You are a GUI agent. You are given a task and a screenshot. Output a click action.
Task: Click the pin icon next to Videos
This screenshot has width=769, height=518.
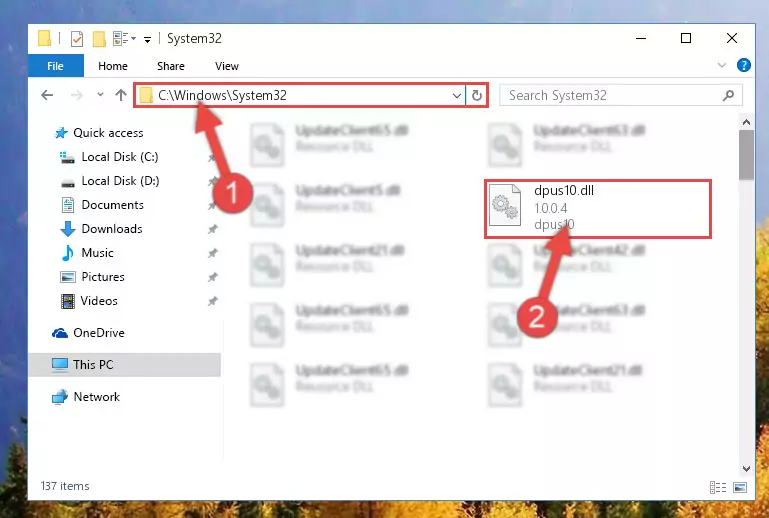212,301
